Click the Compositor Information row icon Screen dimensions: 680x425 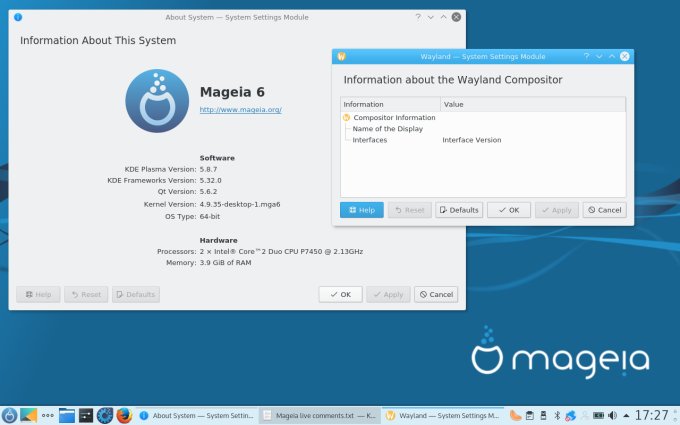coord(346,118)
